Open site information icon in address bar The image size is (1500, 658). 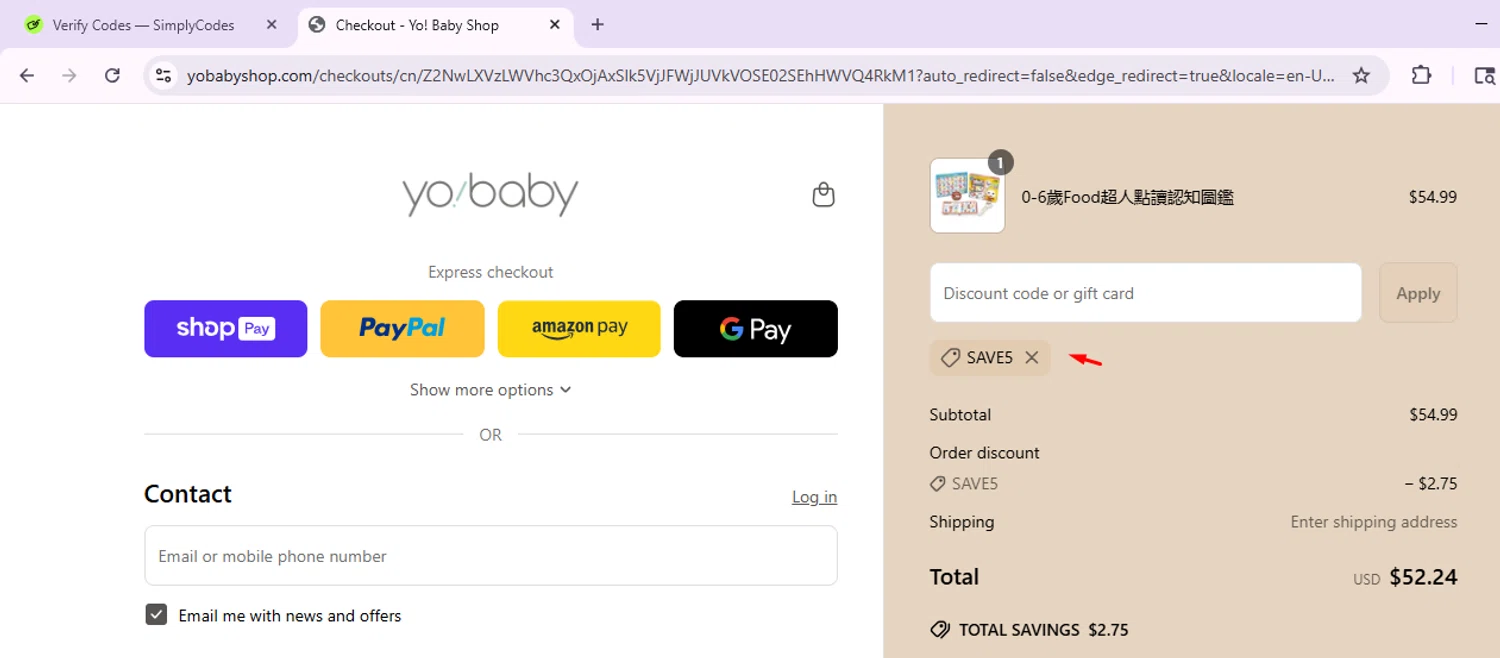164,75
